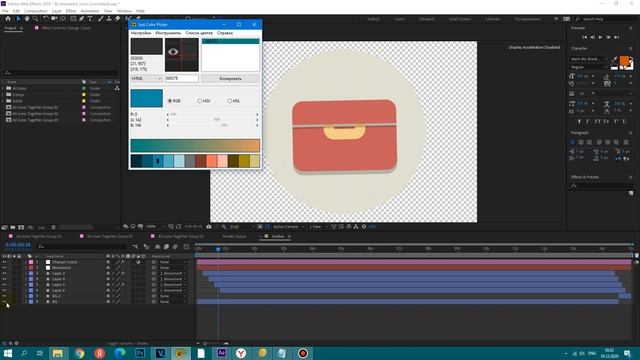
Task: Open the Effect menu
Action: [71, 11]
